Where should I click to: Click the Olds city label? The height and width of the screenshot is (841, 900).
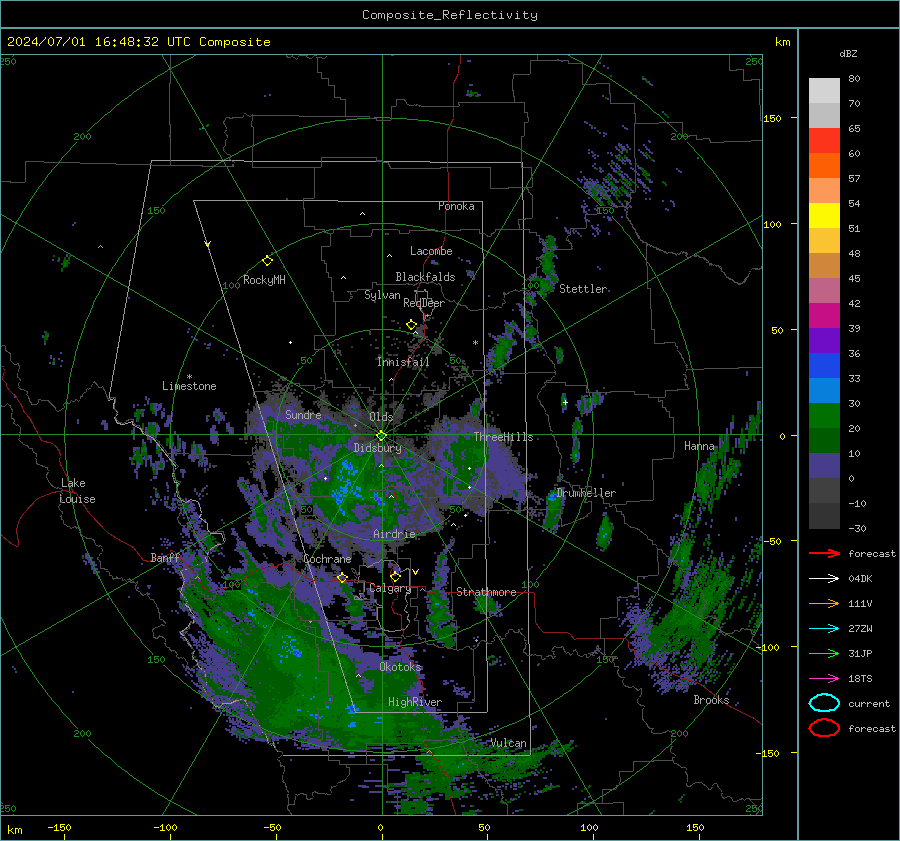[x=381, y=417]
